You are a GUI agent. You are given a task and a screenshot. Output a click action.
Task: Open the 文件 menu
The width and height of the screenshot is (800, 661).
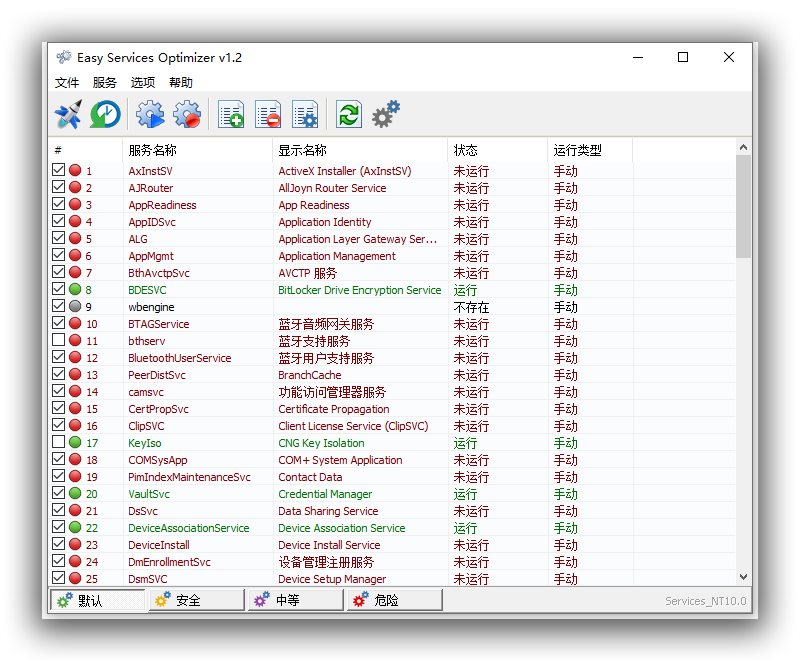(x=67, y=82)
